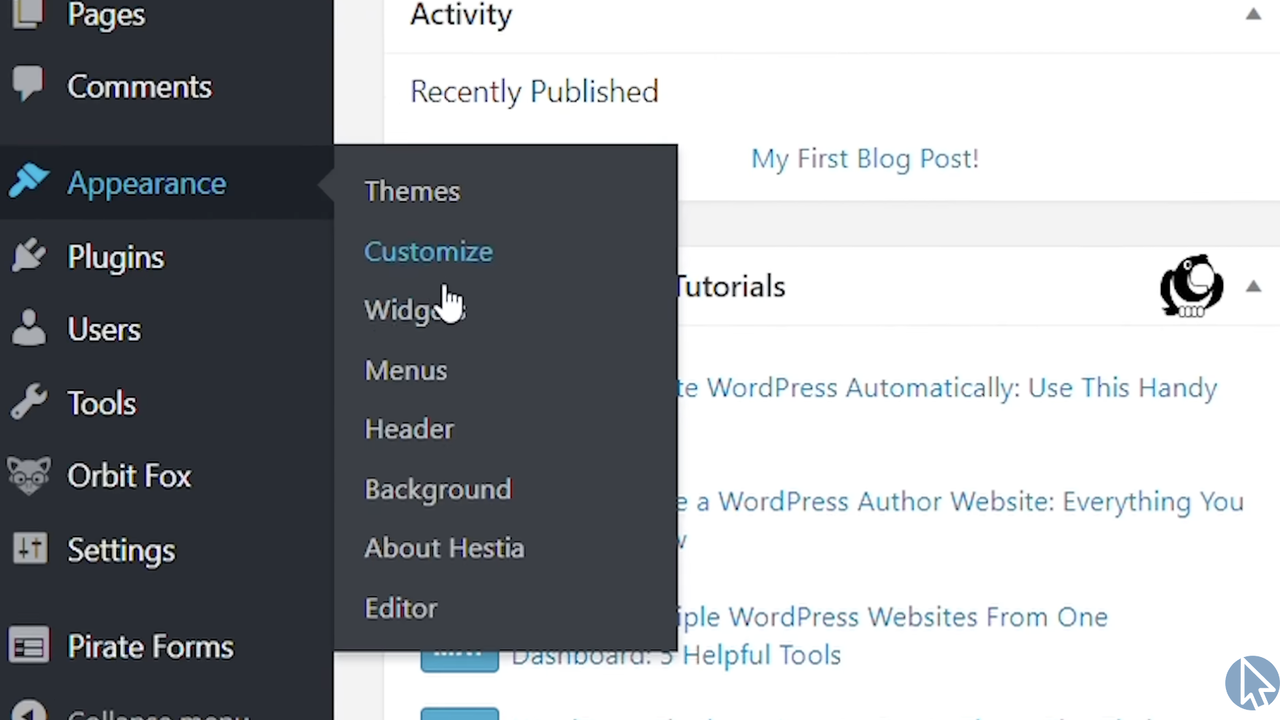Open Plugins via its plug icon
Image resolution: width=1280 pixels, height=720 pixels.
[x=28, y=257]
